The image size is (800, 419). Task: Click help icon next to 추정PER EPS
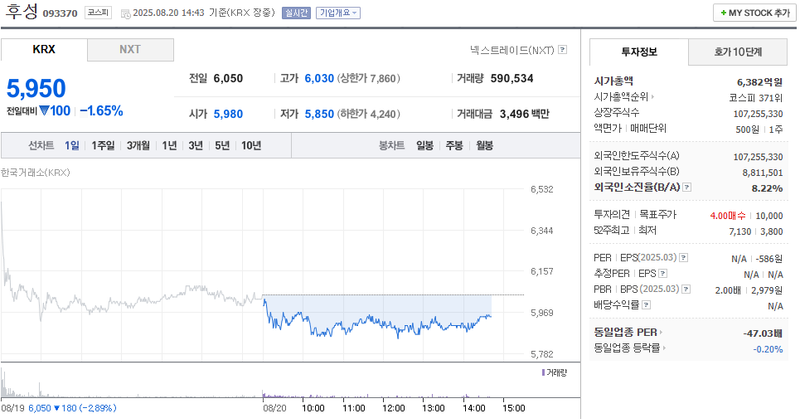click(663, 274)
